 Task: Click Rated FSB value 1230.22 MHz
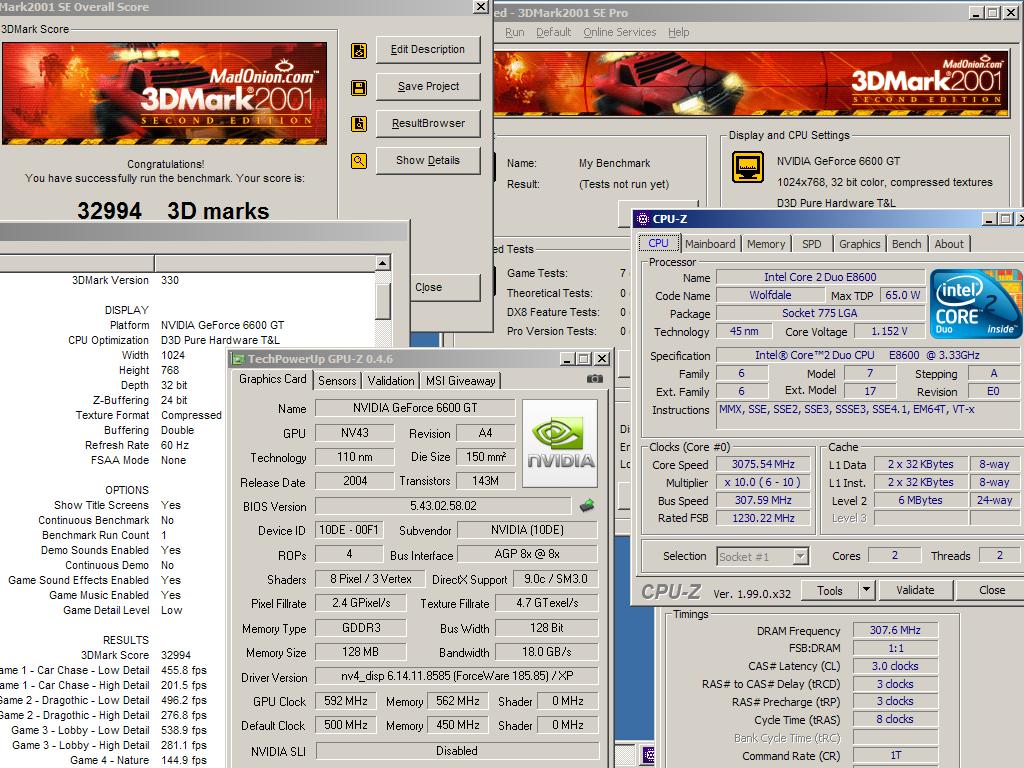coord(763,518)
